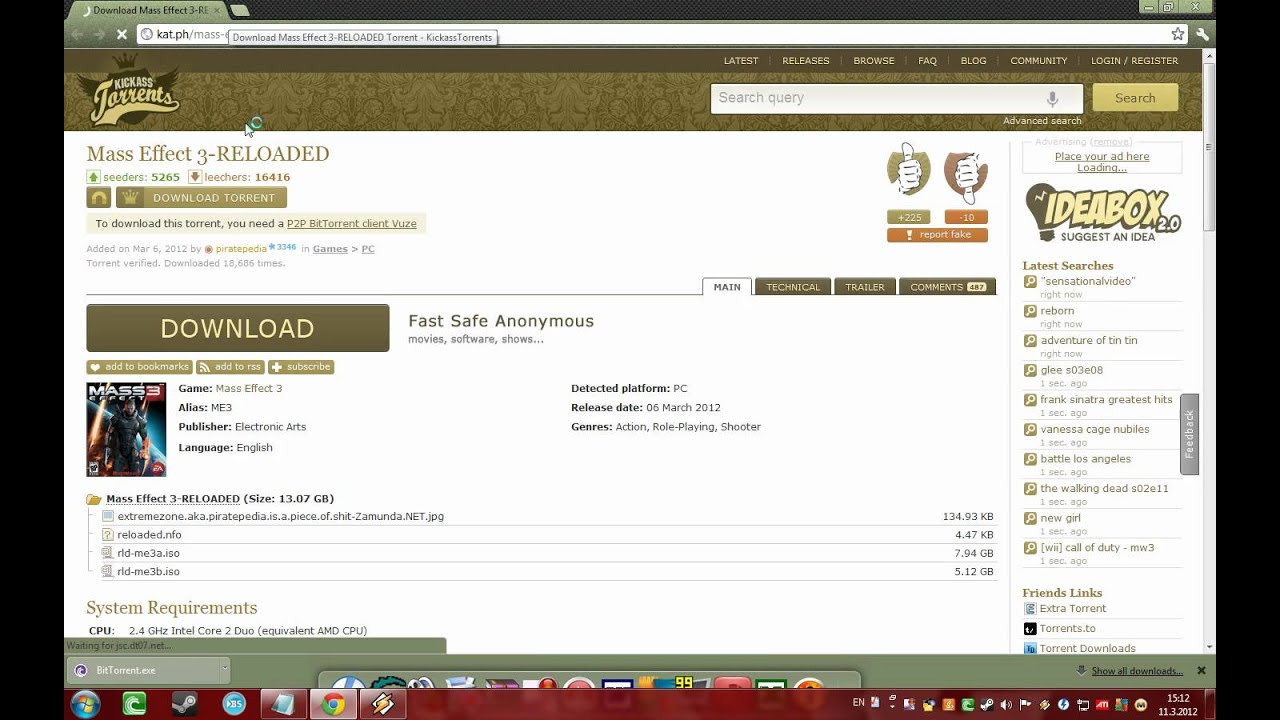Click the leechers down arrow icon
Screen dimensions: 1280x720
[195, 177]
